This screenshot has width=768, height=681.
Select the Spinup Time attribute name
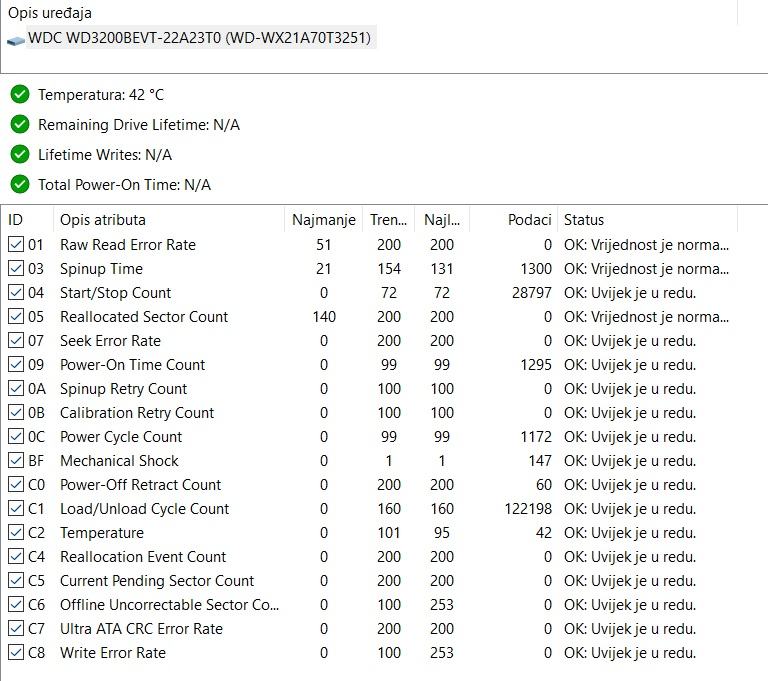tap(101, 268)
